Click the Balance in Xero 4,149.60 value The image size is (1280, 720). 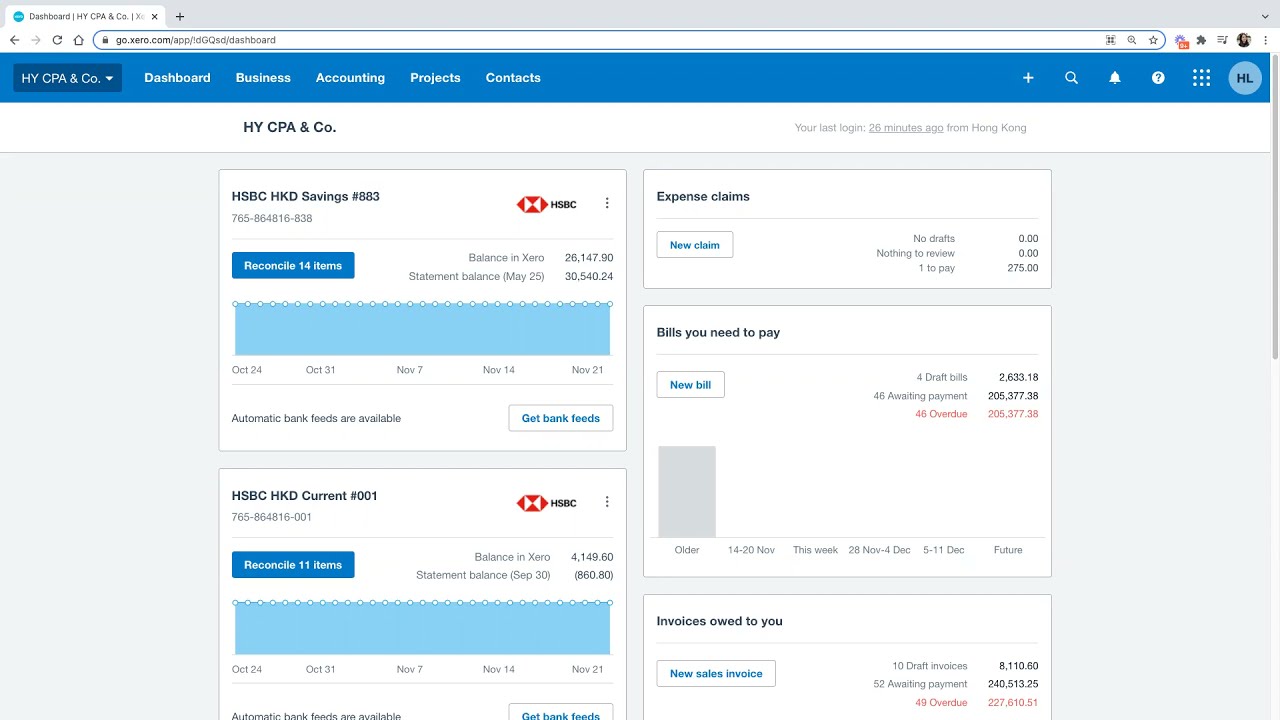pos(592,557)
